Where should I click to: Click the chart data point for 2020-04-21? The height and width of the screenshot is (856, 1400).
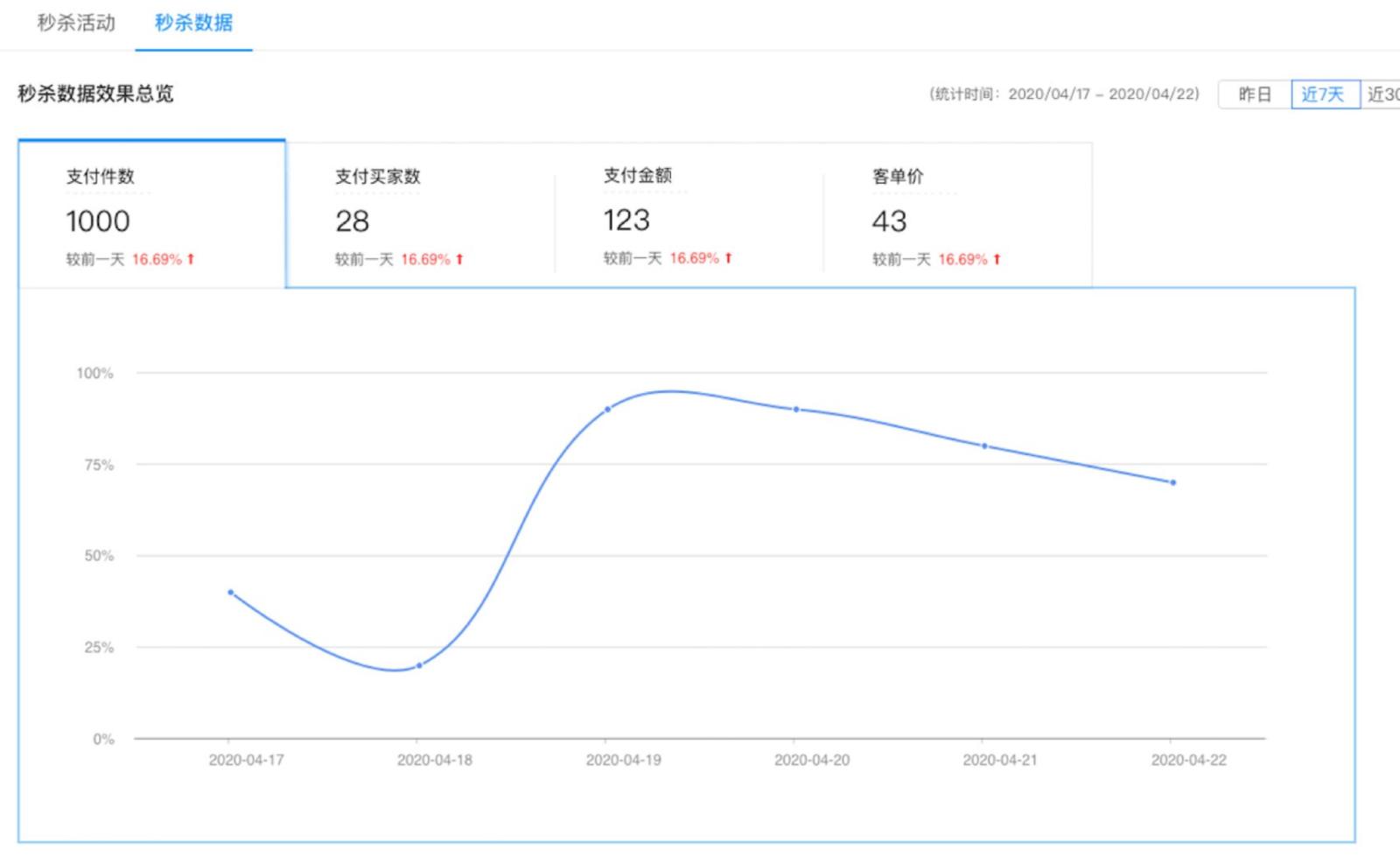[984, 446]
